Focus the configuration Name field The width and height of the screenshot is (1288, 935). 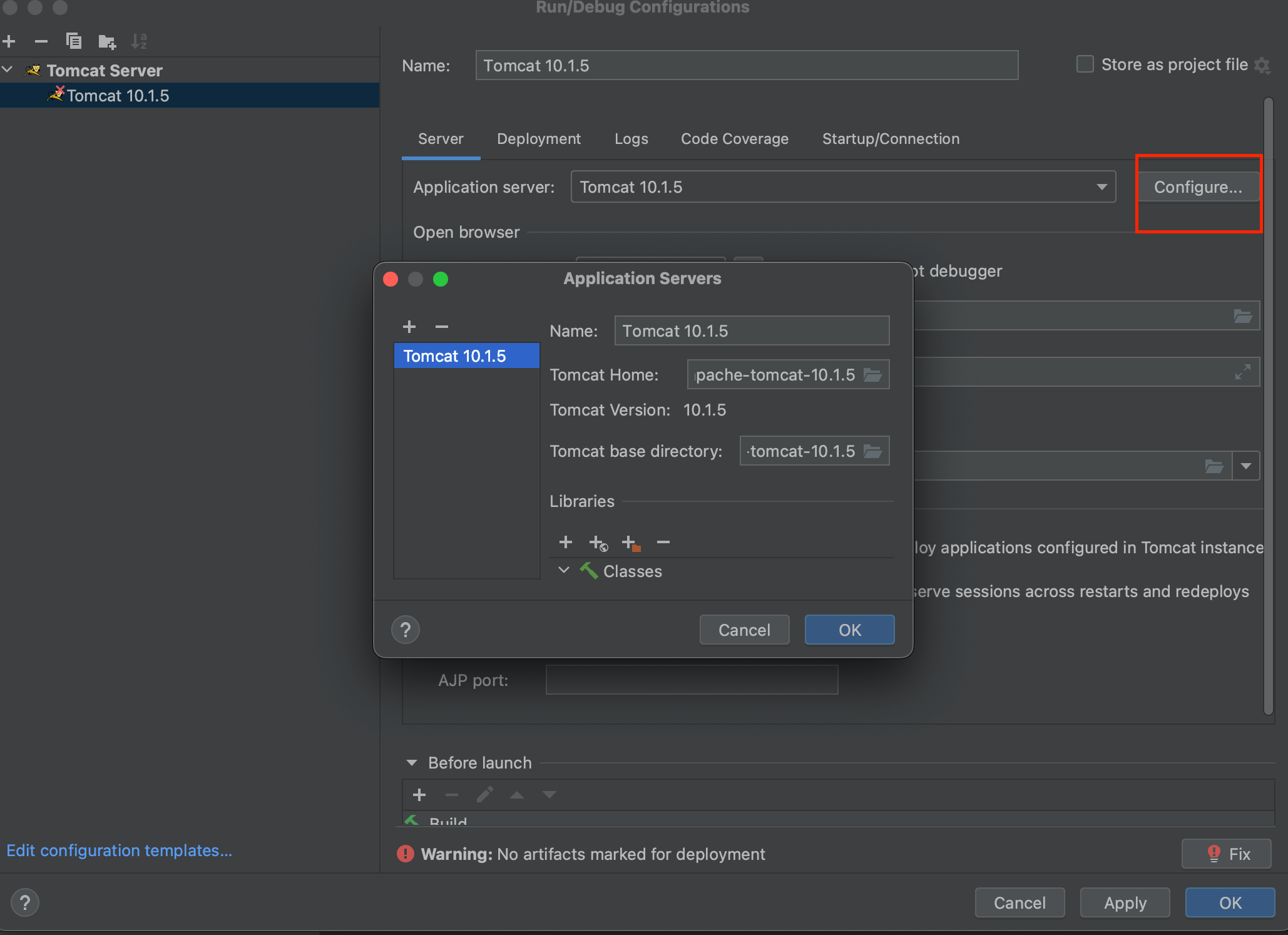747,65
